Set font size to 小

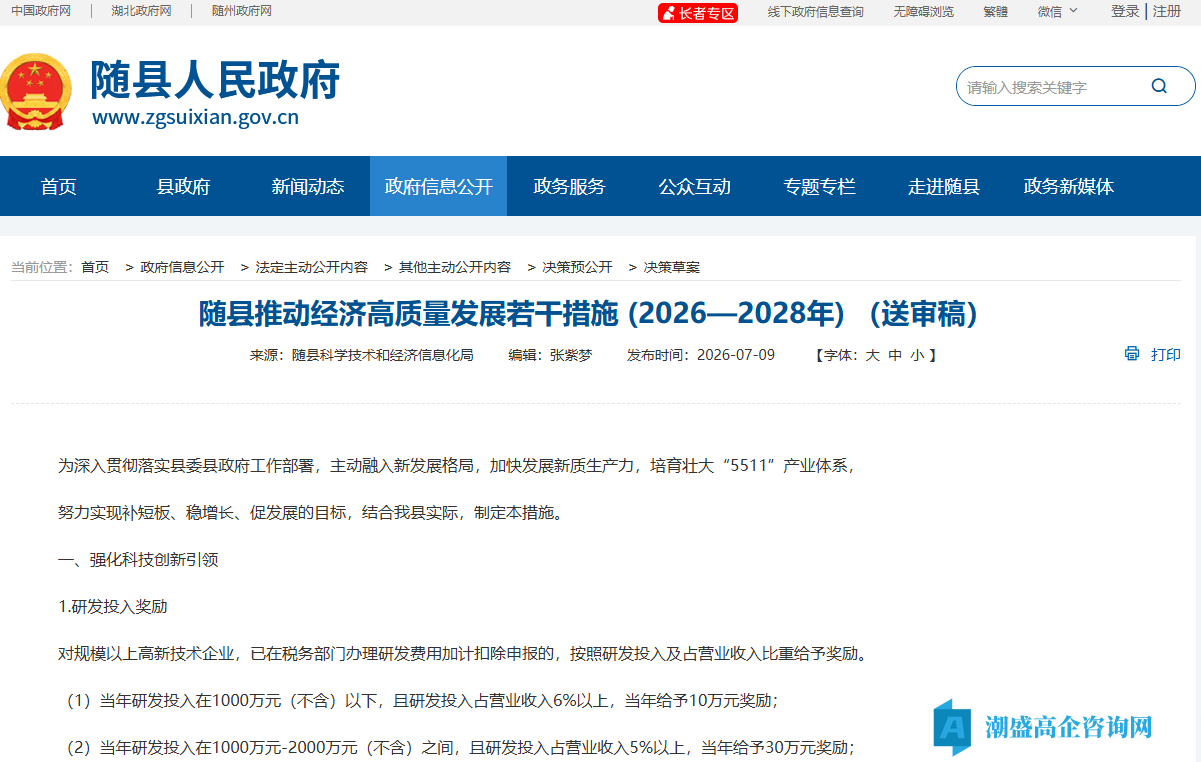tap(917, 355)
